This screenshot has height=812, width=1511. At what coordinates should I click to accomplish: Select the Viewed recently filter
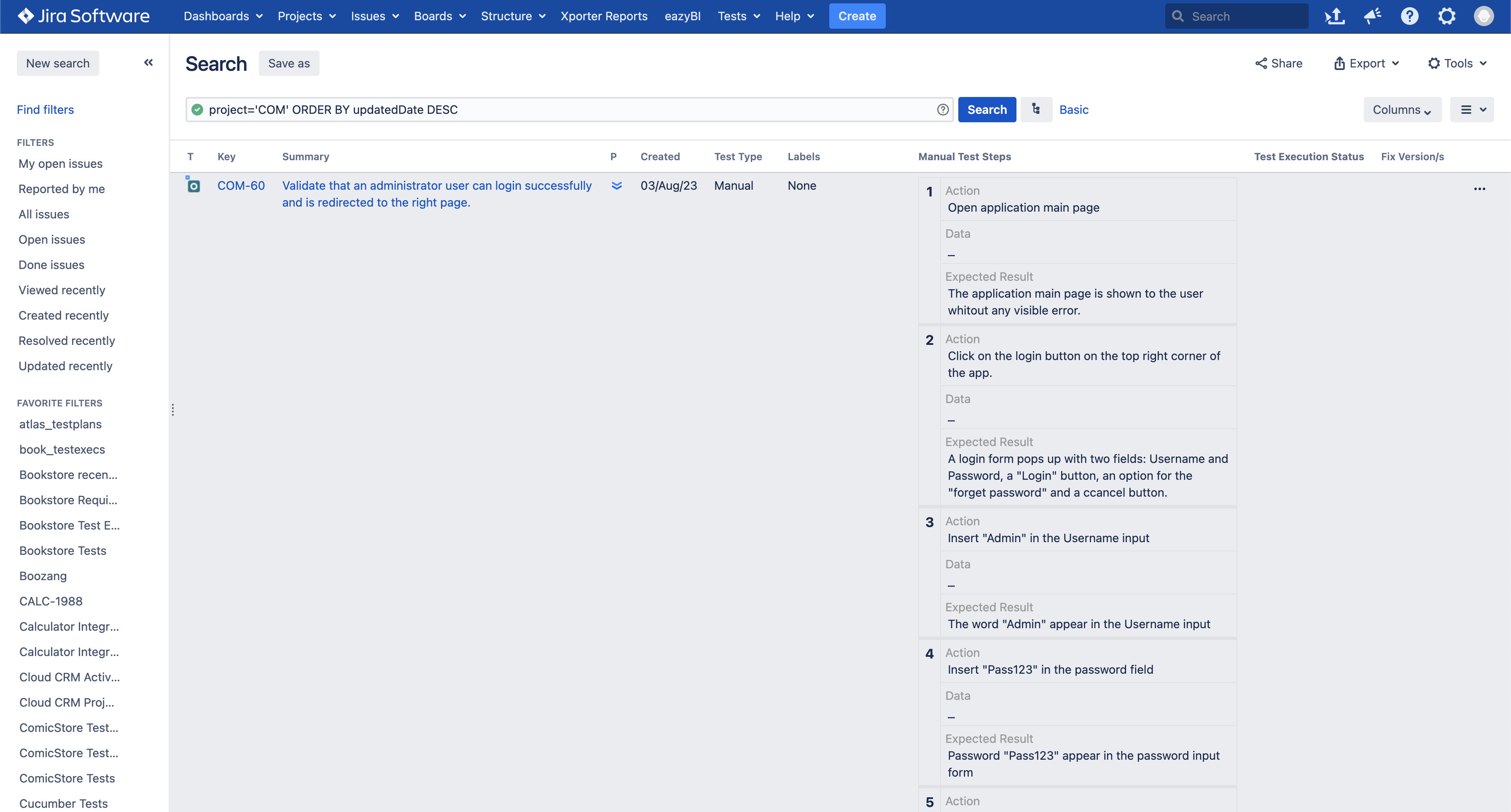click(x=62, y=290)
